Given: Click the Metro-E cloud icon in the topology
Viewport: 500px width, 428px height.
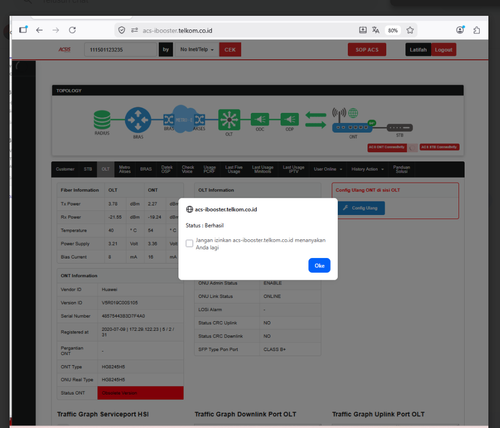Looking at the screenshot, I should (x=183, y=119).
